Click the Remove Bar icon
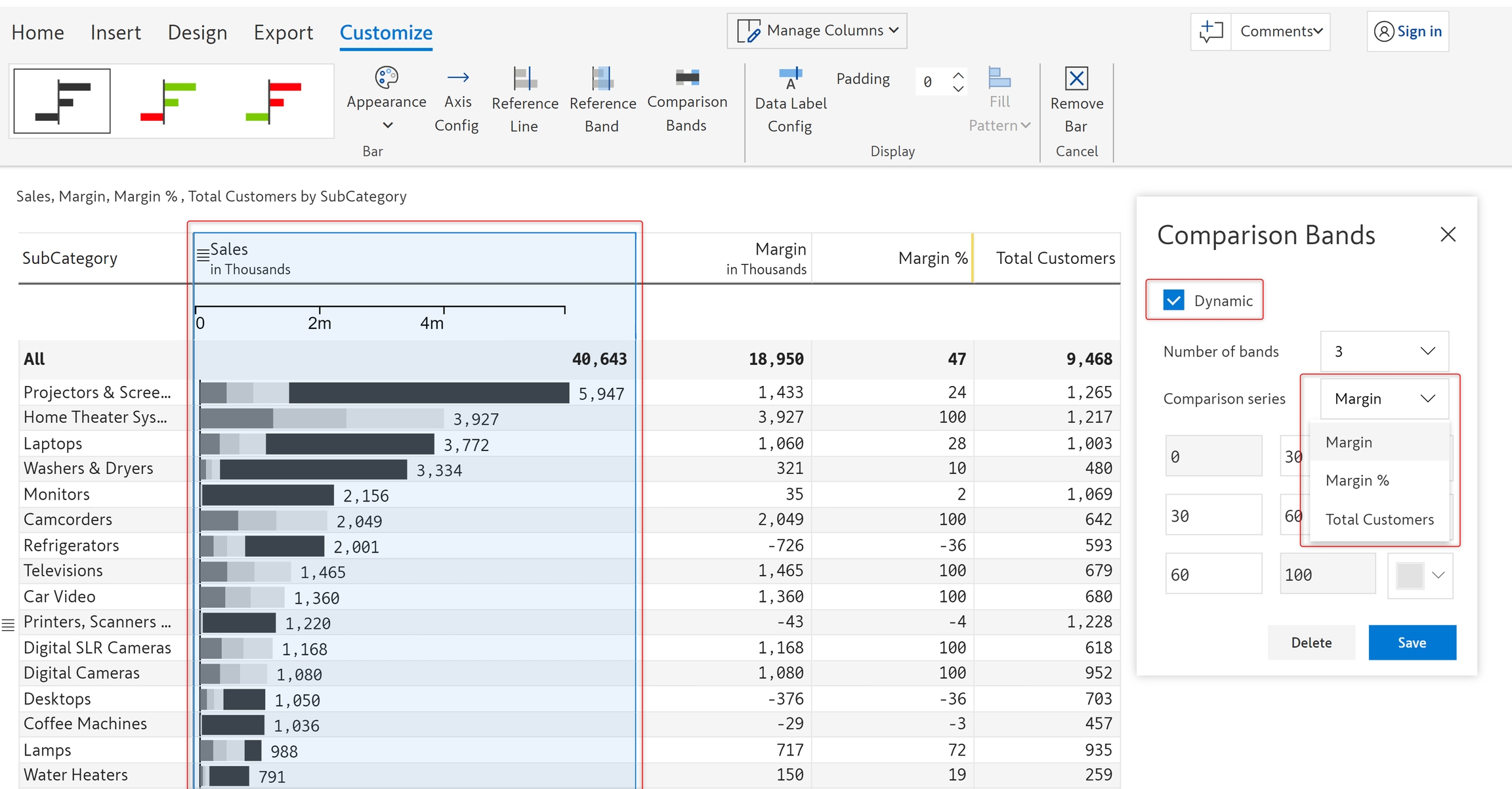This screenshot has width=1512, height=789. (1076, 79)
